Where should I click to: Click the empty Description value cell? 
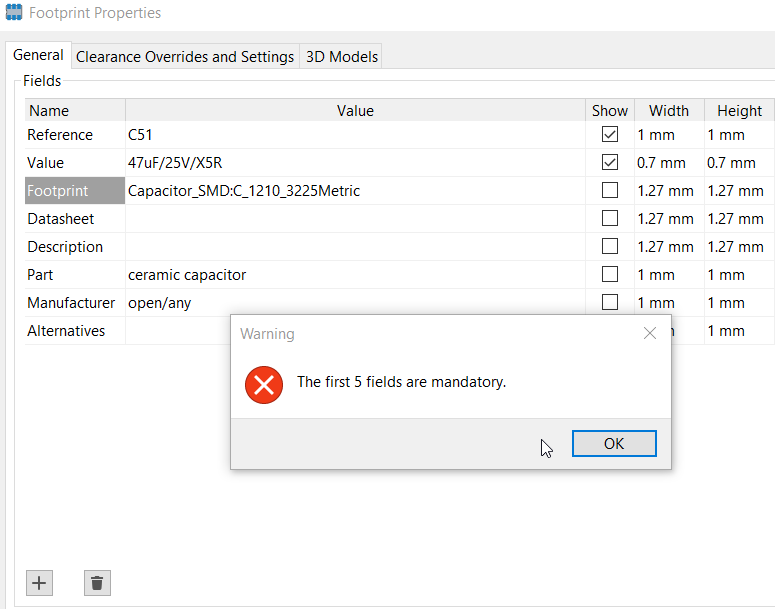point(355,247)
